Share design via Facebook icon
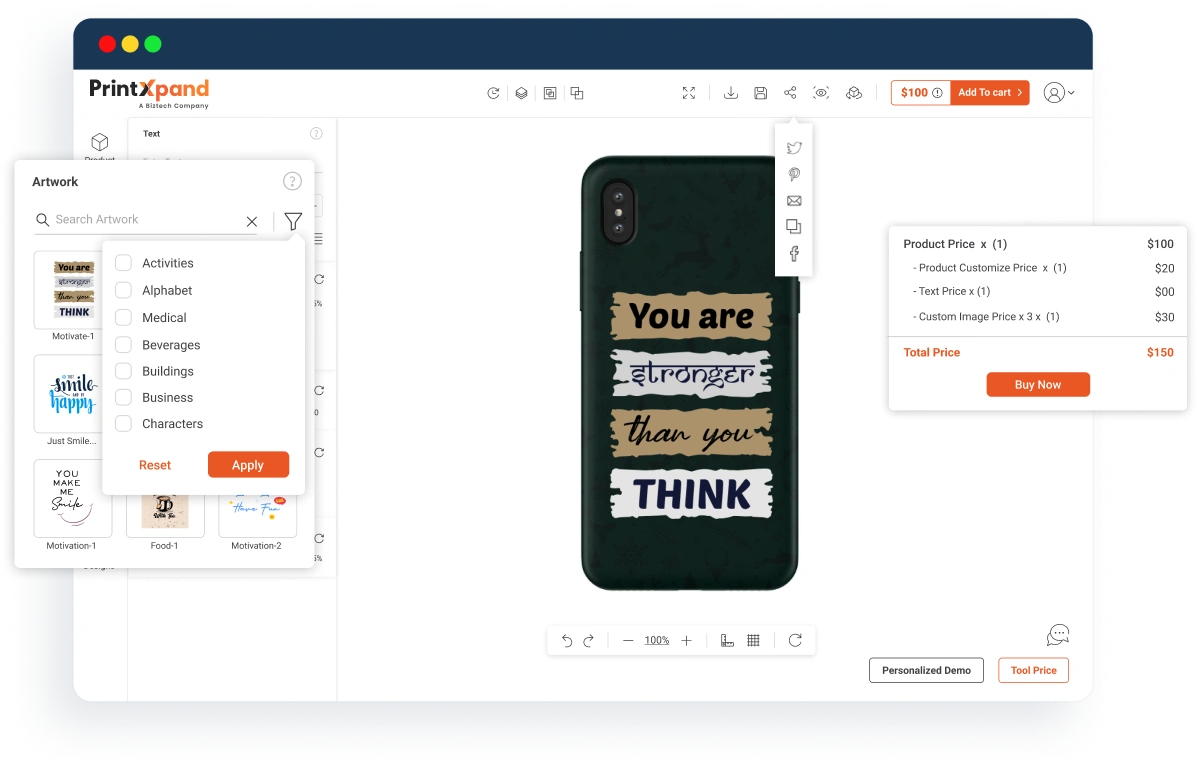This screenshot has width=1198, height=766. click(x=794, y=254)
